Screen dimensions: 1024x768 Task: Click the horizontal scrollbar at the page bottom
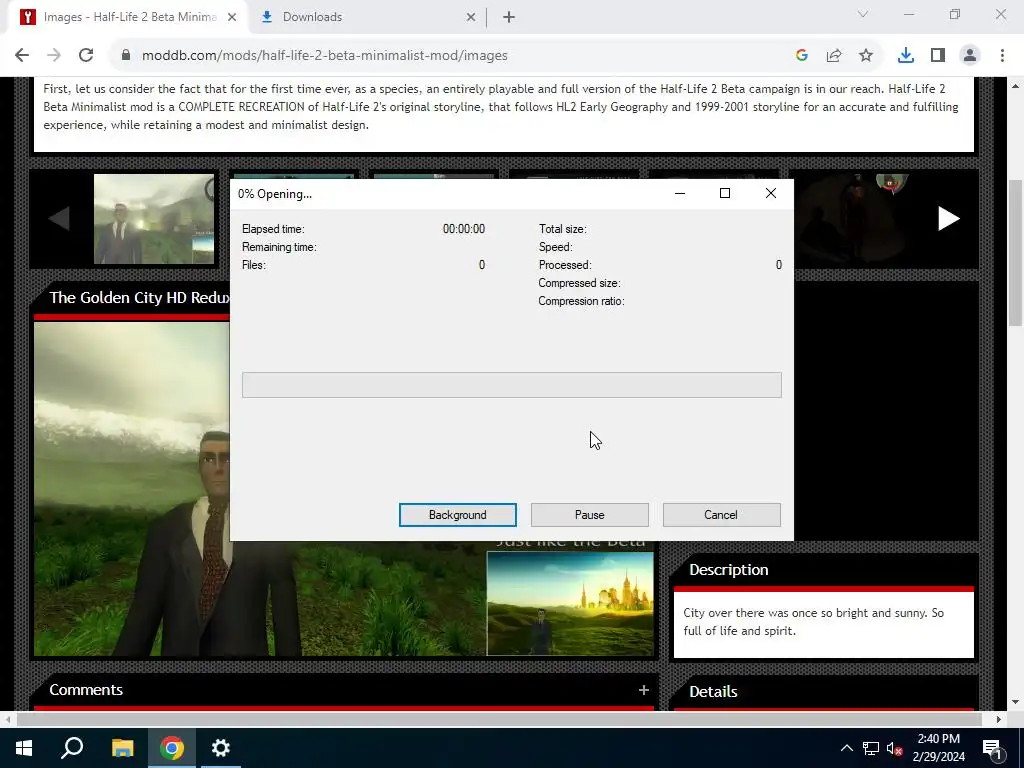(x=500, y=719)
